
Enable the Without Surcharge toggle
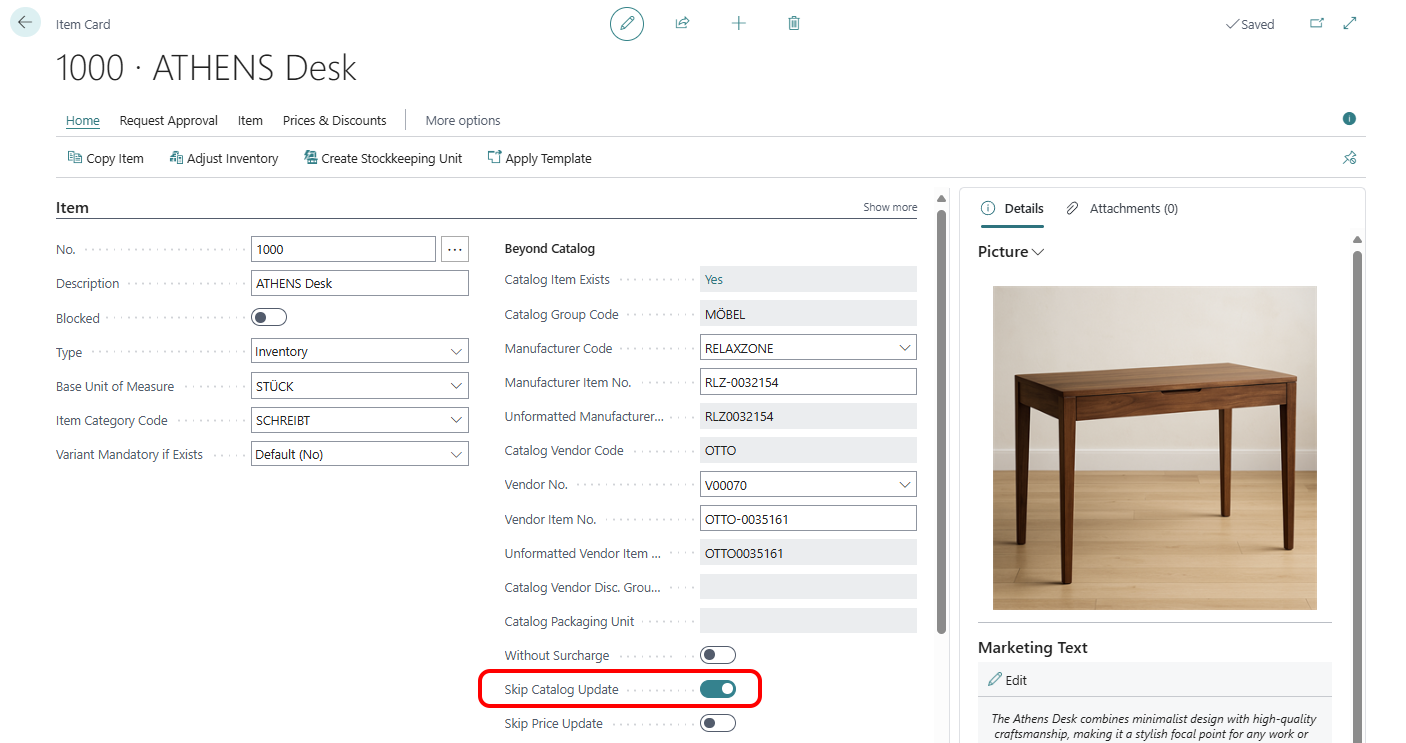tap(718, 655)
